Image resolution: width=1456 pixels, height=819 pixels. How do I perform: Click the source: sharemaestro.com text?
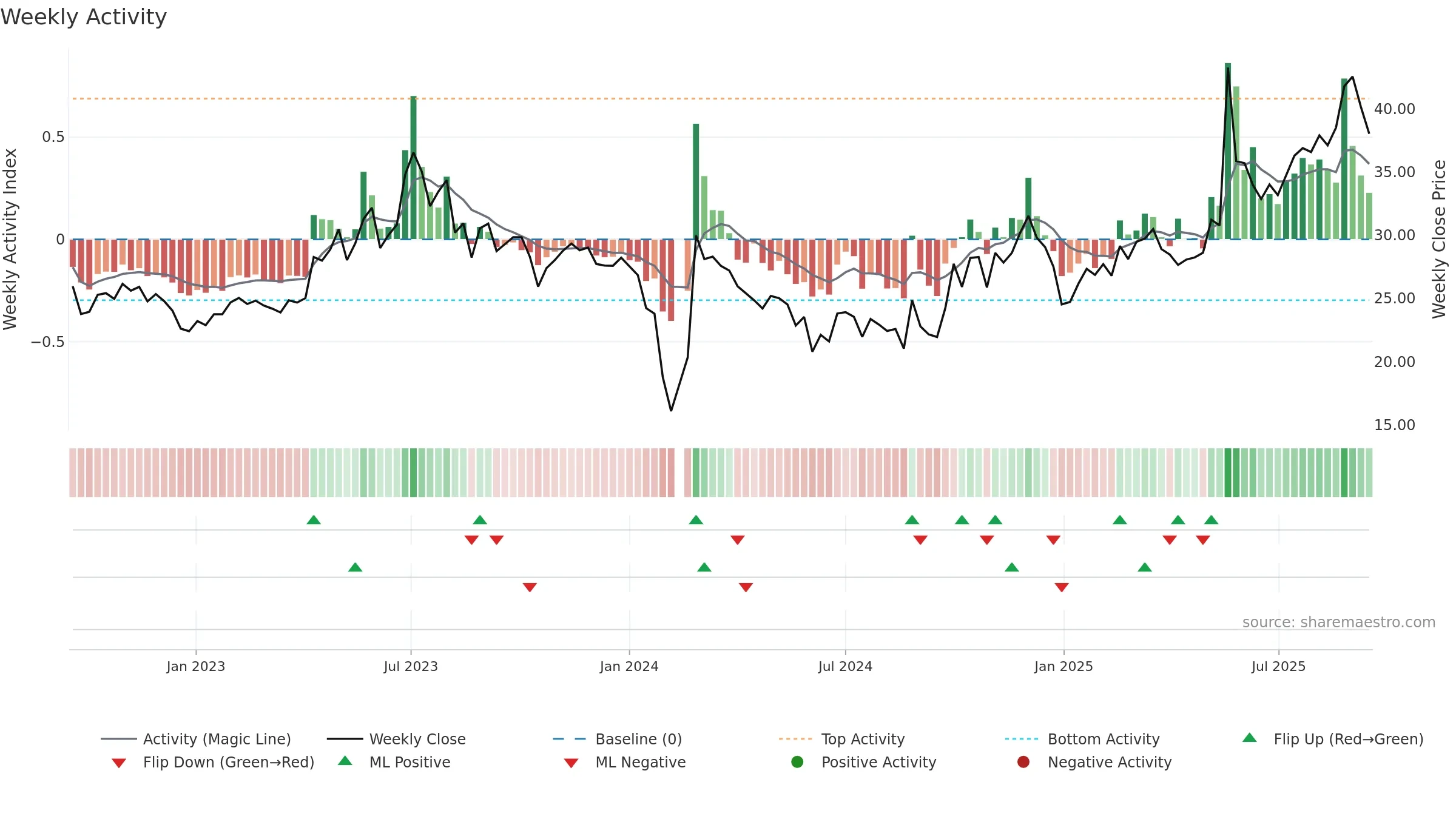(x=1339, y=622)
